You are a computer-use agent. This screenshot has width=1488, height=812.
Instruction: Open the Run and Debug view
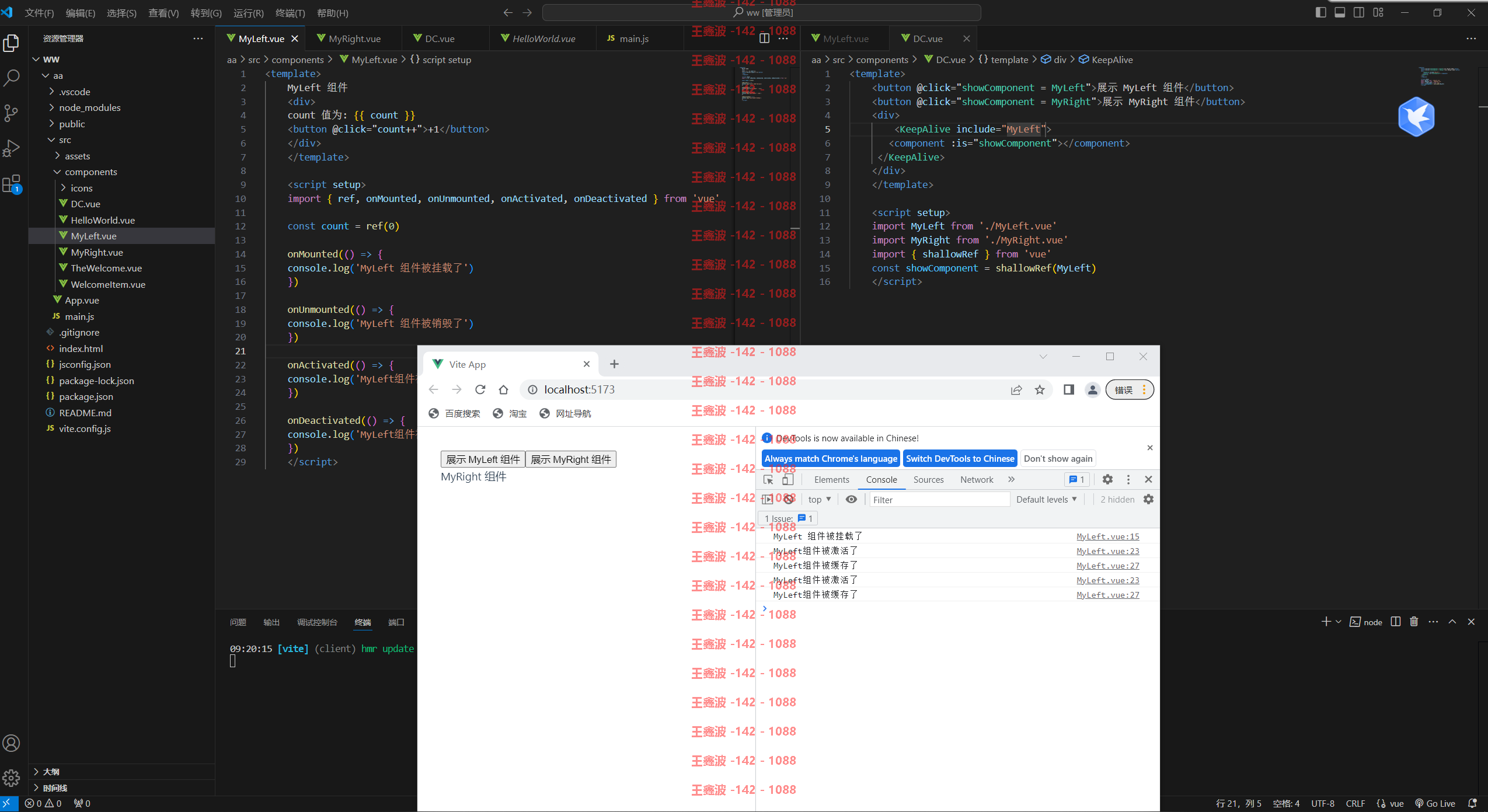coord(11,148)
